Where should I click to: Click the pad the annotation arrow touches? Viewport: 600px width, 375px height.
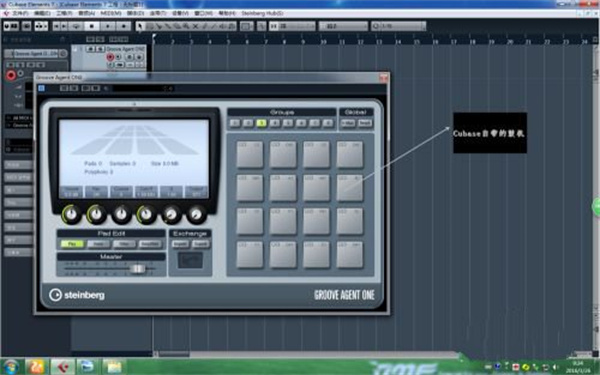click(x=350, y=188)
